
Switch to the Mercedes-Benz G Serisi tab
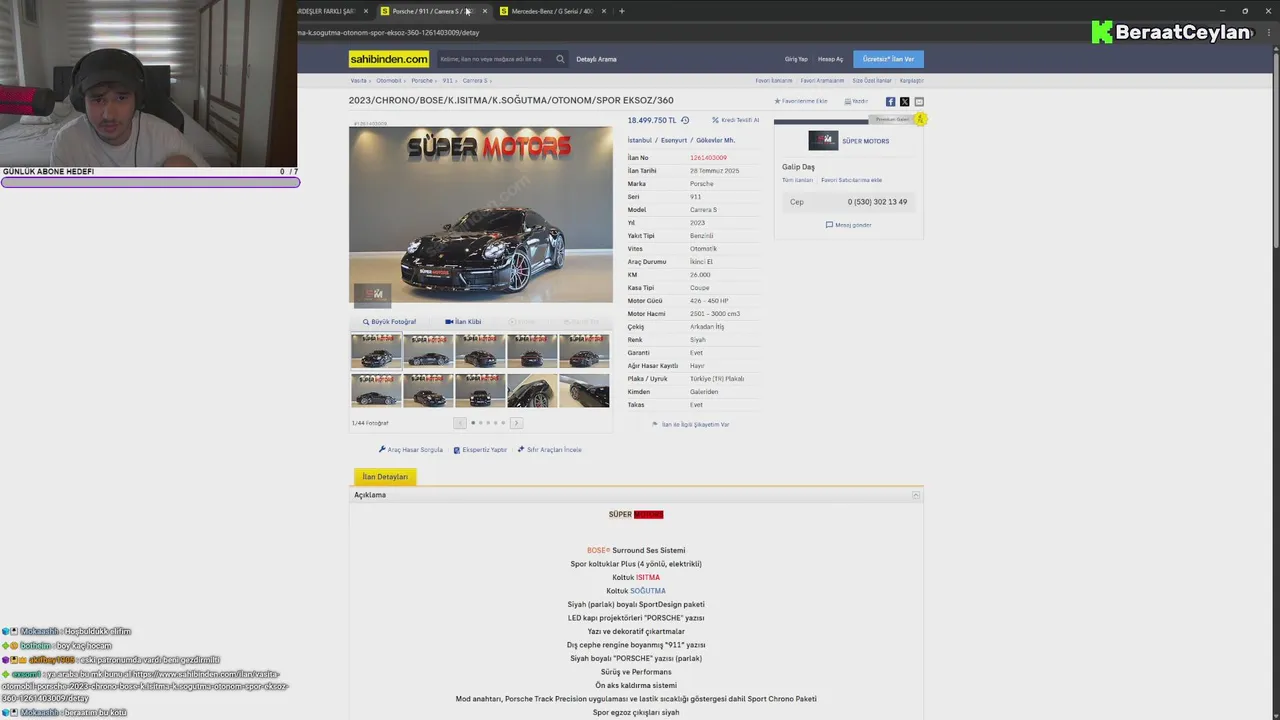coord(552,11)
